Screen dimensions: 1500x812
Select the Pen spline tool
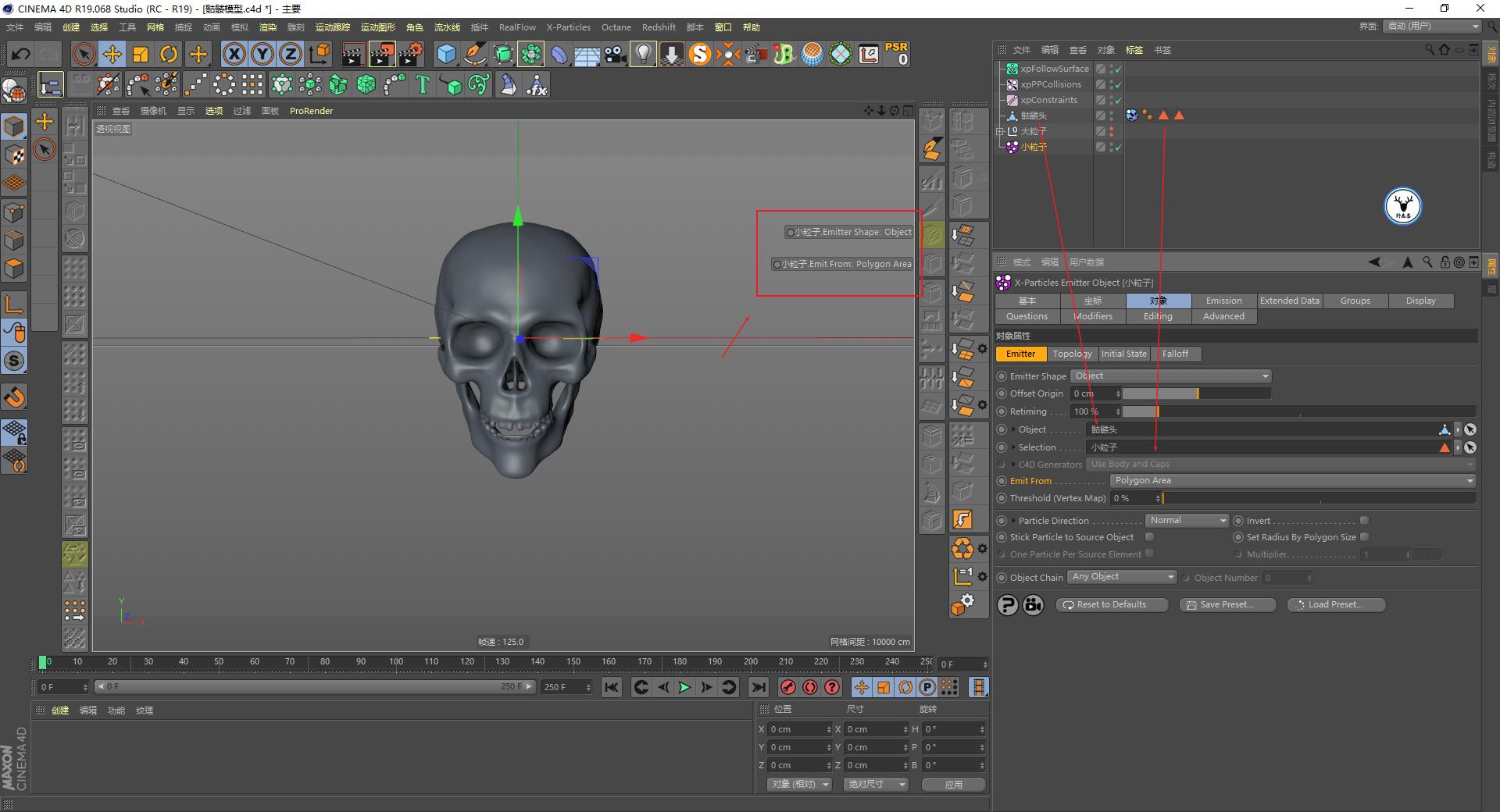(x=475, y=54)
